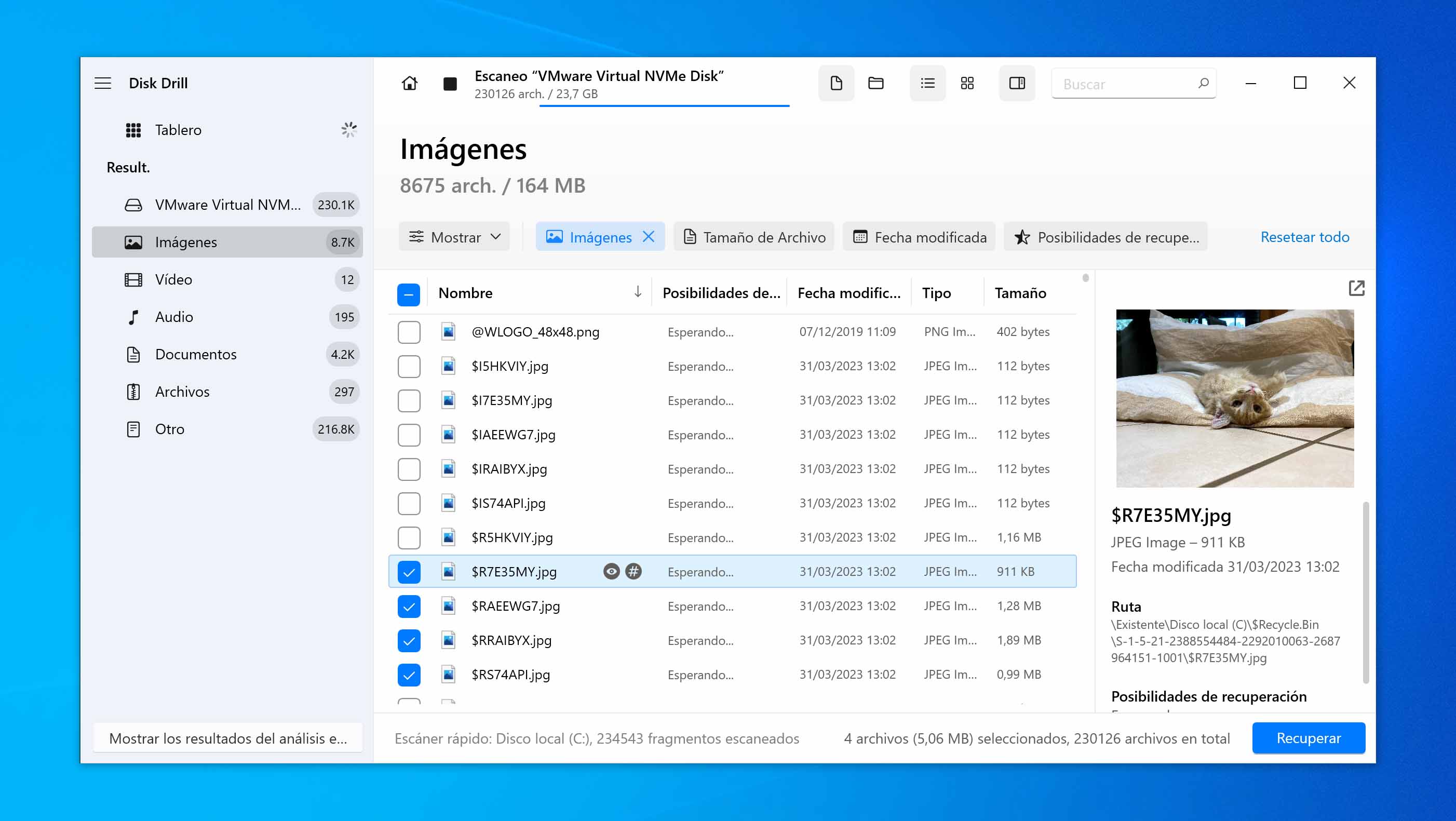Viewport: 1456px width, 821px height.
Task: Click the 8.7K badge beside Imágenes
Action: click(343, 242)
